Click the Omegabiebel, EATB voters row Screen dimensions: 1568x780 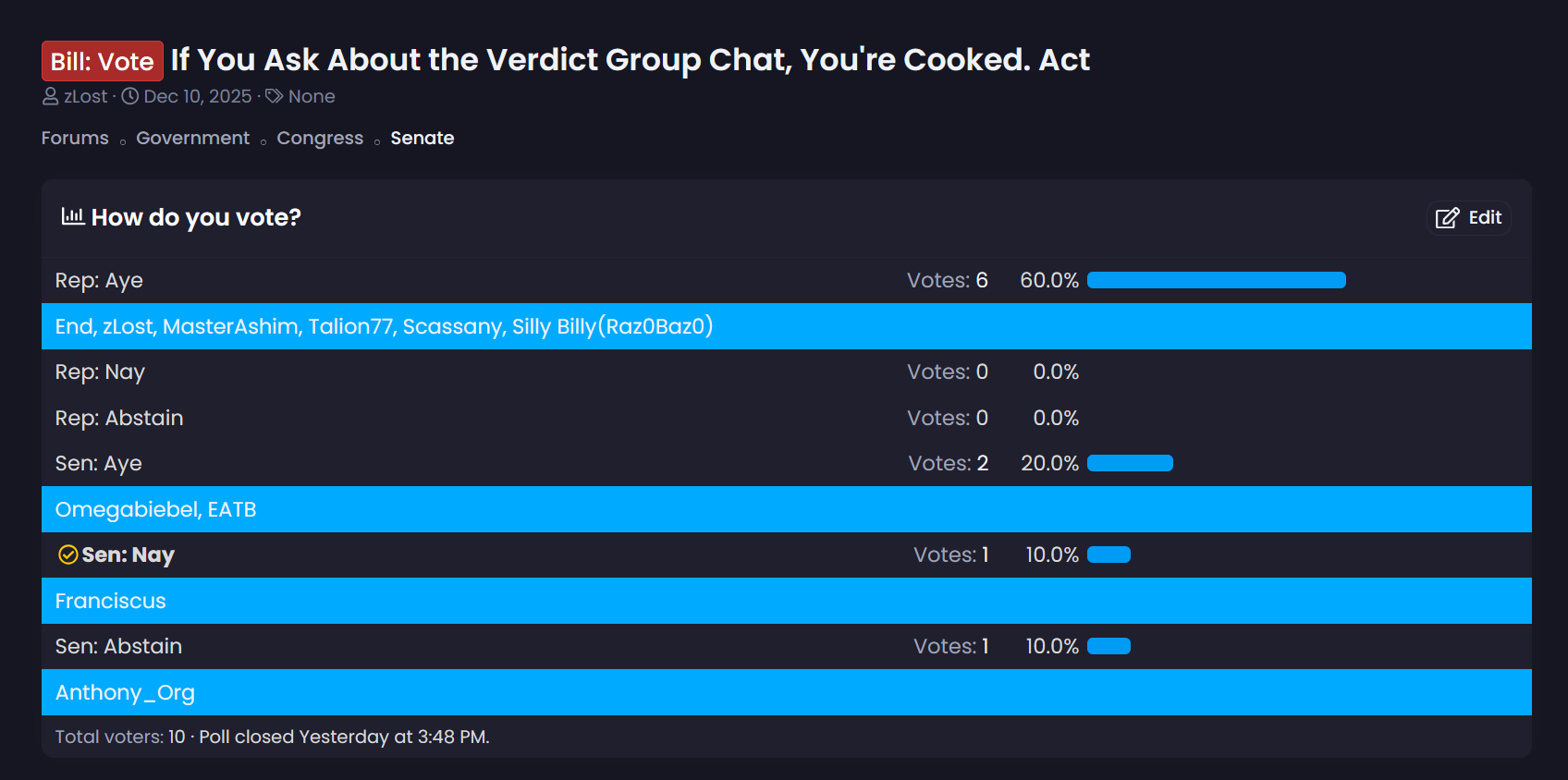pos(155,509)
